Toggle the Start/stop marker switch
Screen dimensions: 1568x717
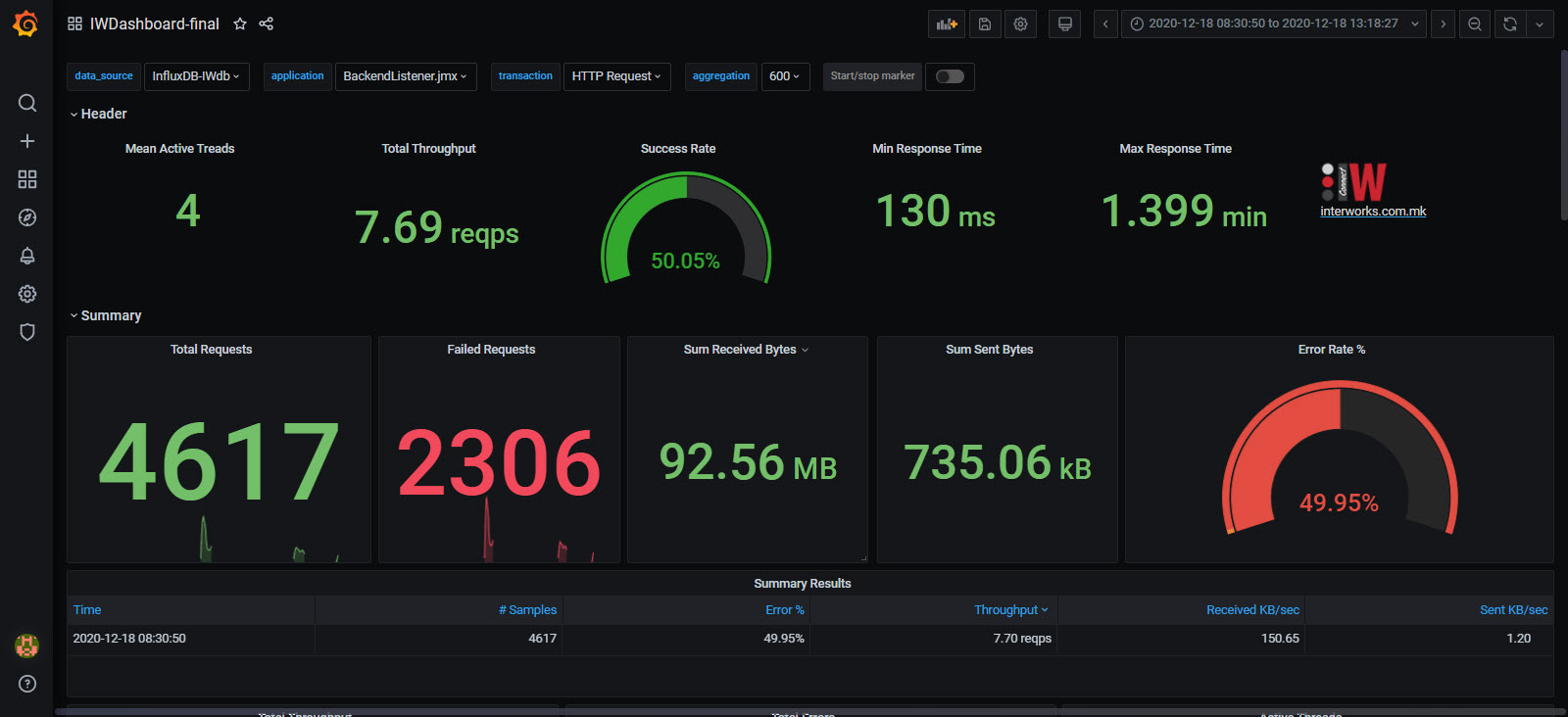pos(950,76)
